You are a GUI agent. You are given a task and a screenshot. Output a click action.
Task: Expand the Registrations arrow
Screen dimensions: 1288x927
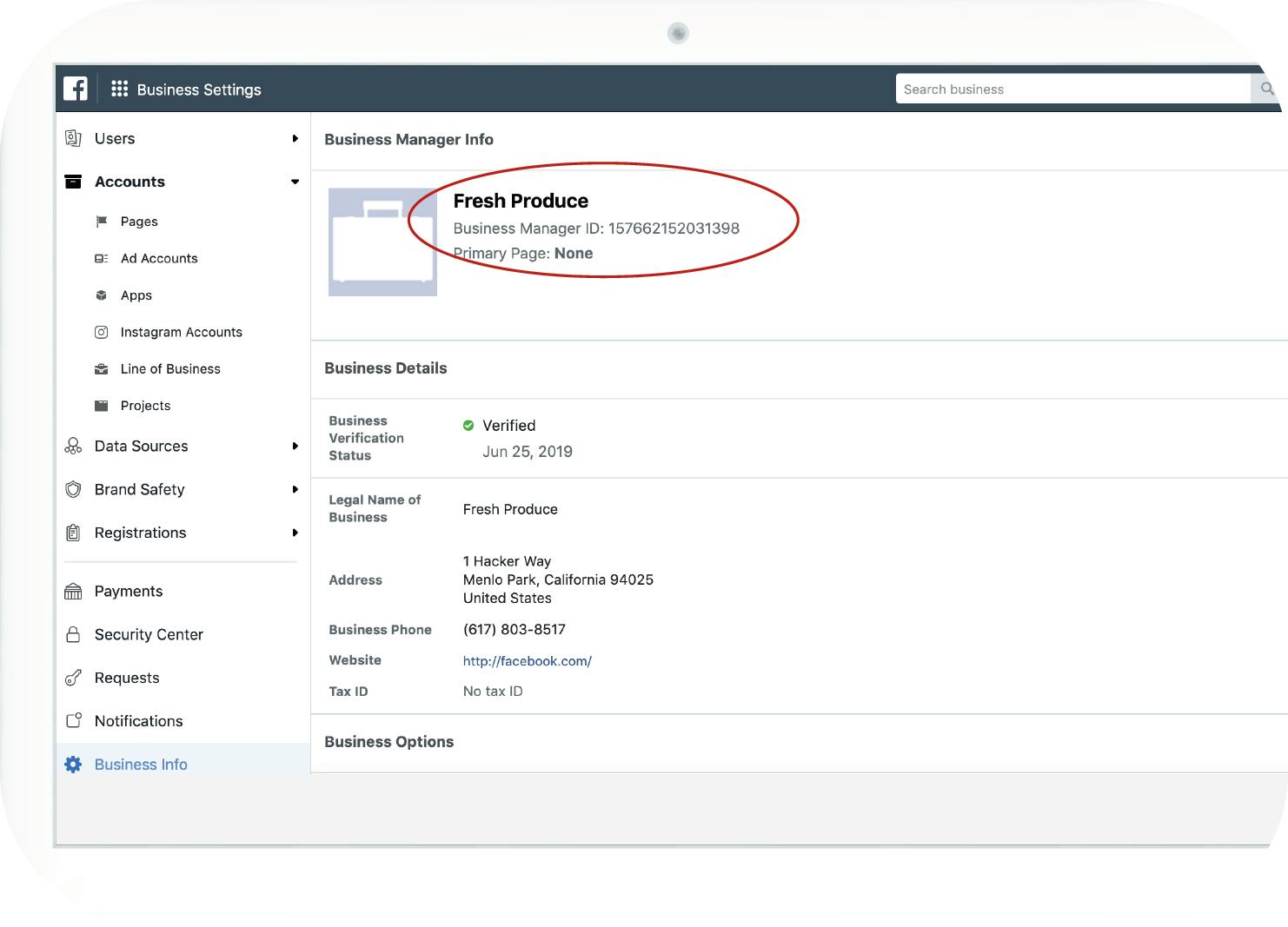pyautogui.click(x=295, y=533)
